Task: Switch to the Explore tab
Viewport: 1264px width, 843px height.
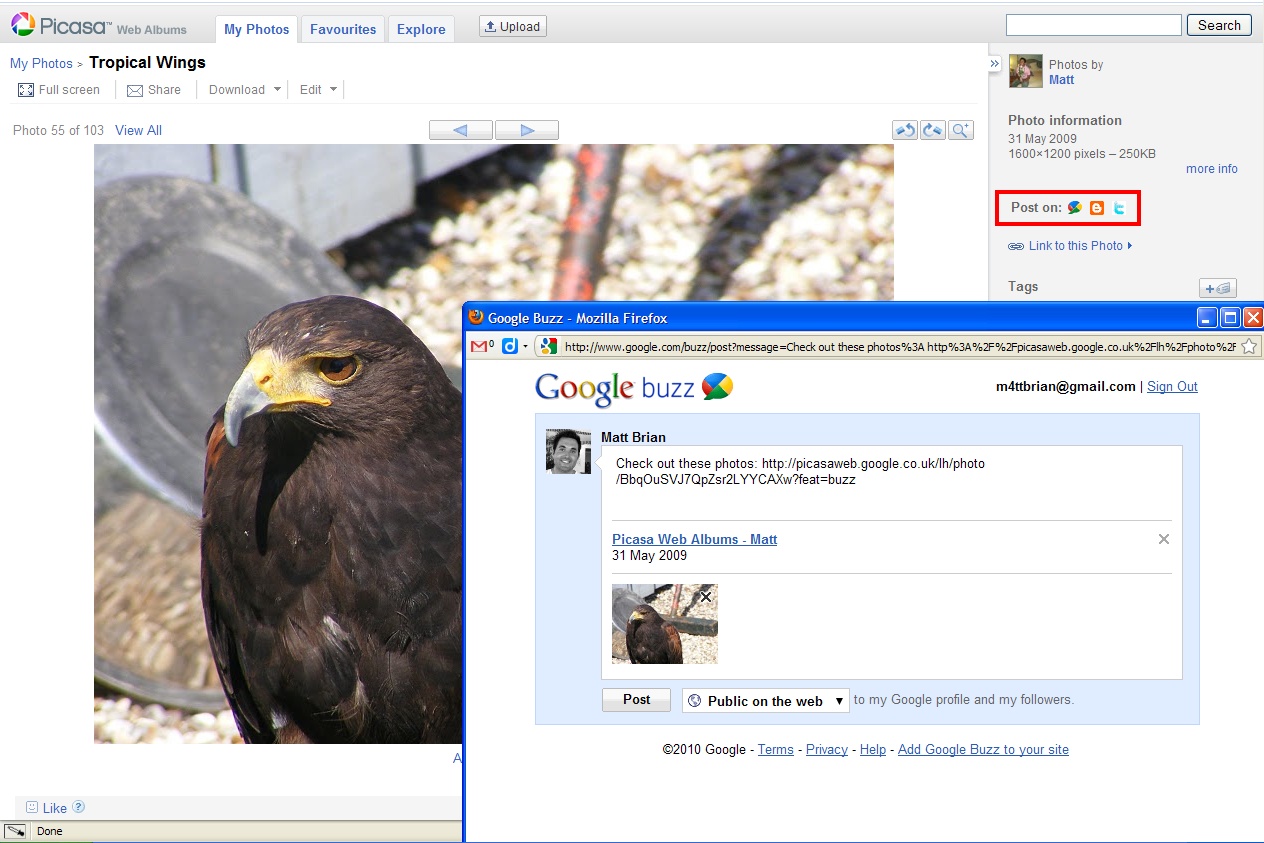Action: [x=421, y=29]
